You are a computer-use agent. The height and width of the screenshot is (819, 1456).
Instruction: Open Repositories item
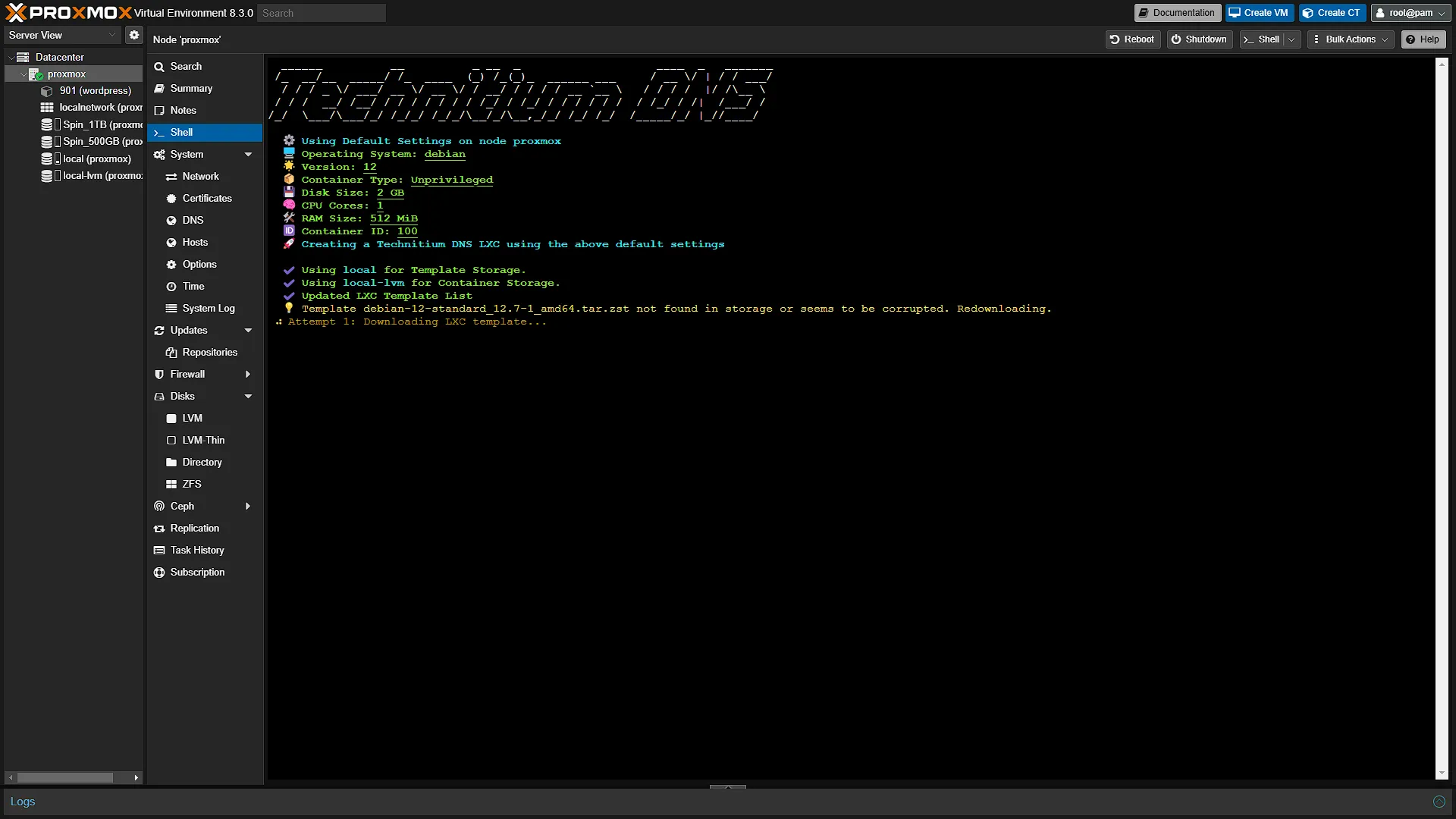(x=205, y=353)
